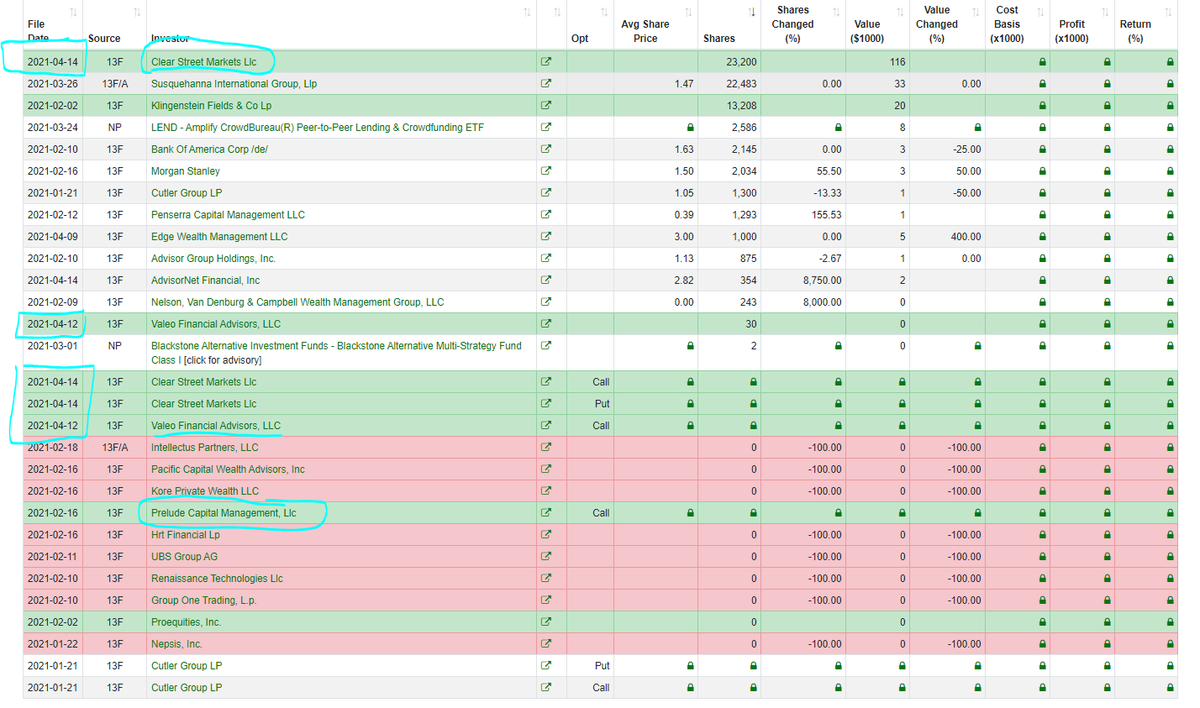The image size is (1200, 708).
Task: Open Valeo Financial Advisors, LLC Call row link
Action: coord(216,425)
